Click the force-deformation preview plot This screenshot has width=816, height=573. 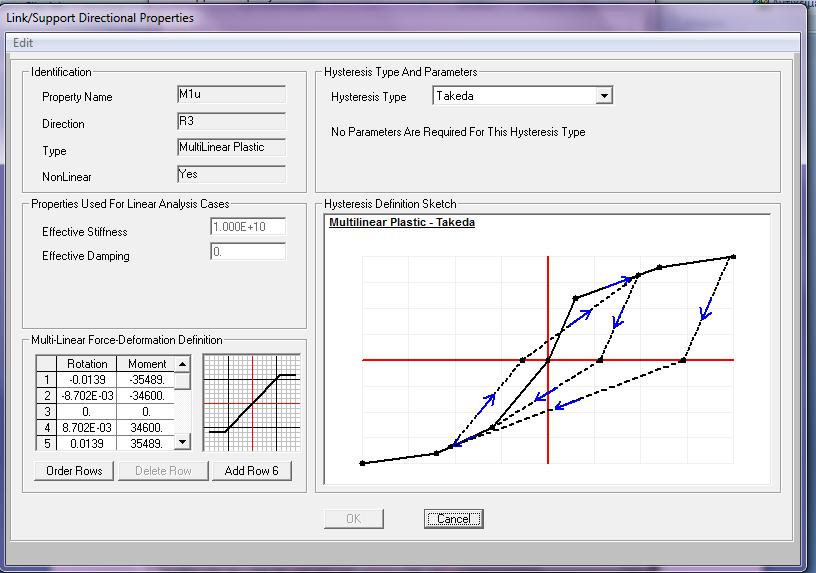[252, 403]
